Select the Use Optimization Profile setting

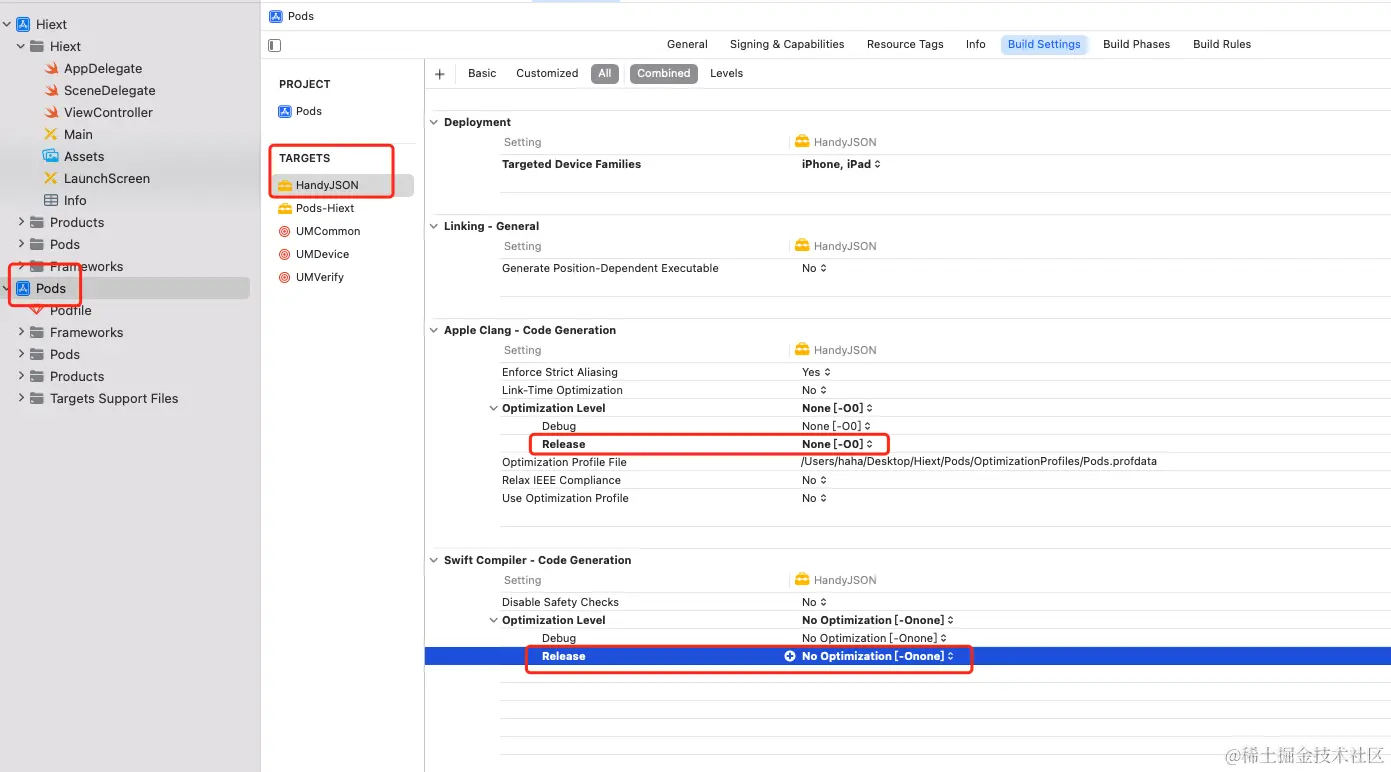[x=565, y=498]
